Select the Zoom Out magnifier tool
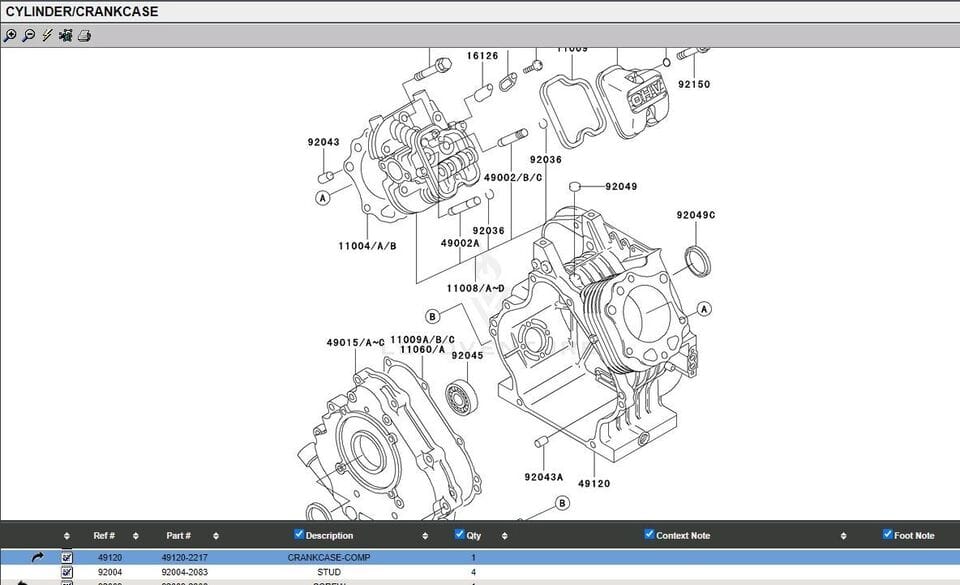960x585 pixels. click(x=28, y=35)
